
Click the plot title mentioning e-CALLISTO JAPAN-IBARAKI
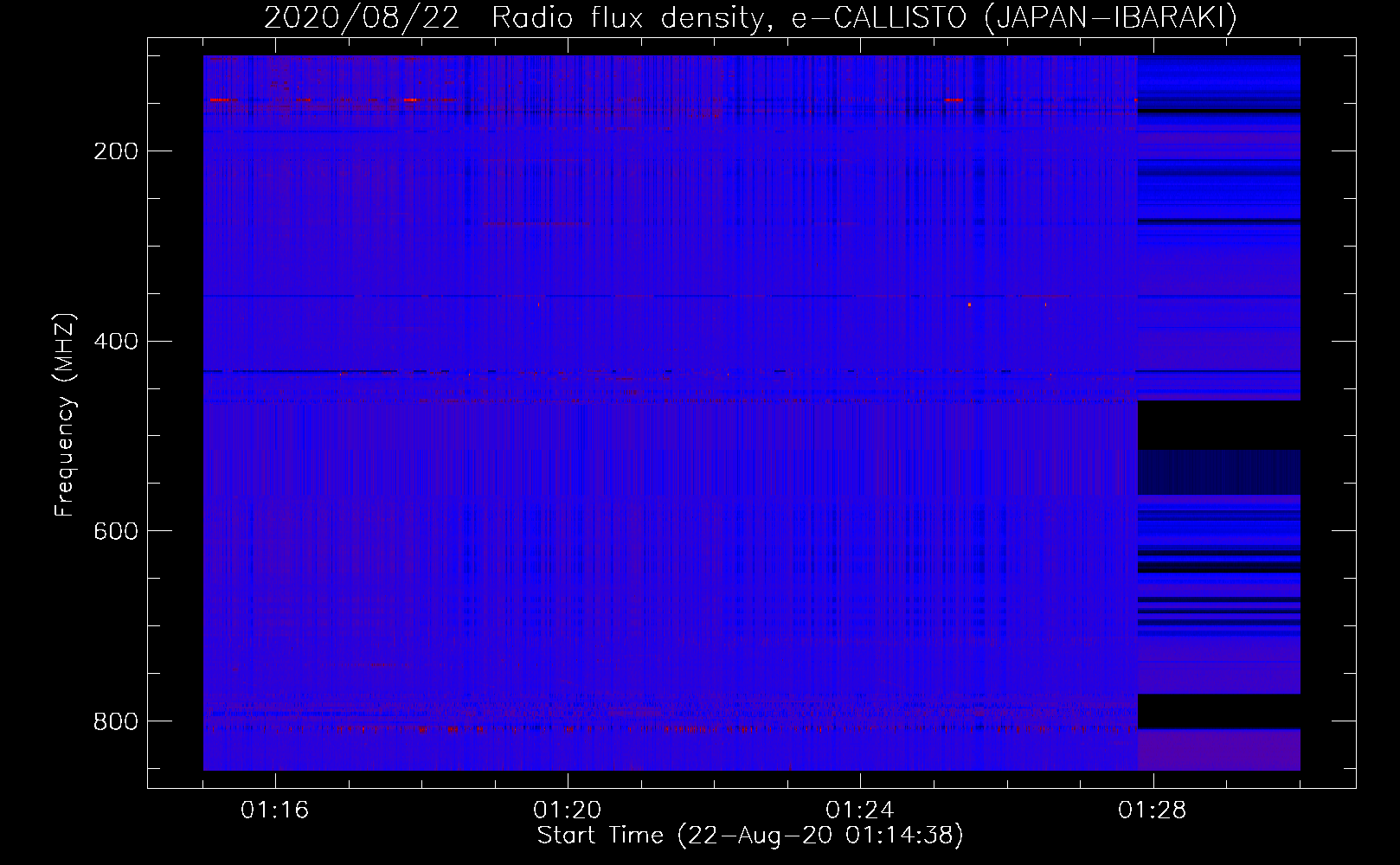[750, 17]
